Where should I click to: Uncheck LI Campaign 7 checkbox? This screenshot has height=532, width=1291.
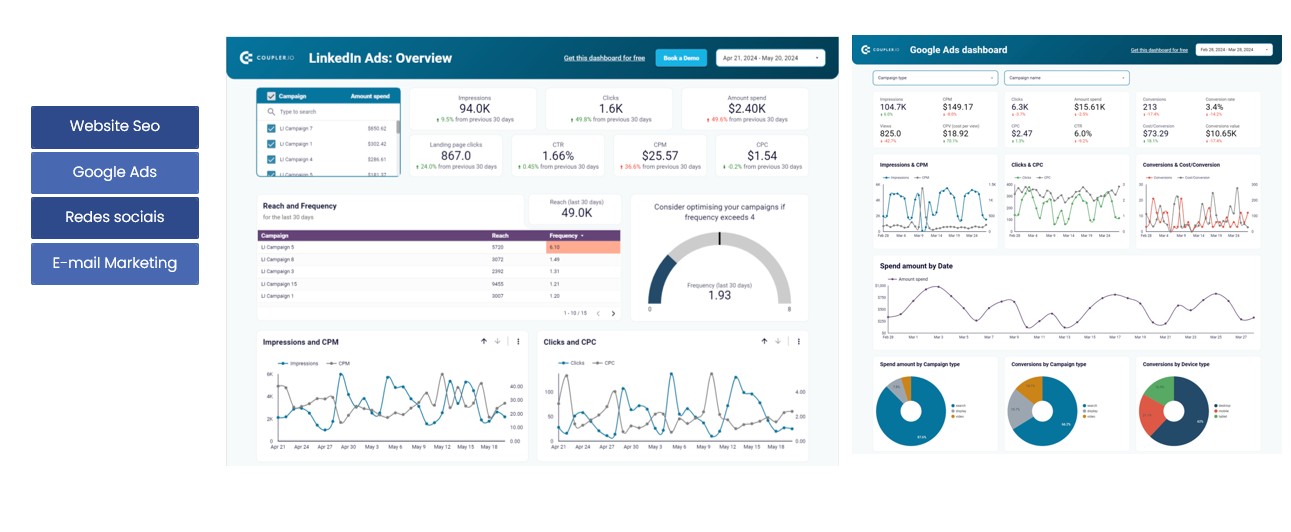(271, 128)
